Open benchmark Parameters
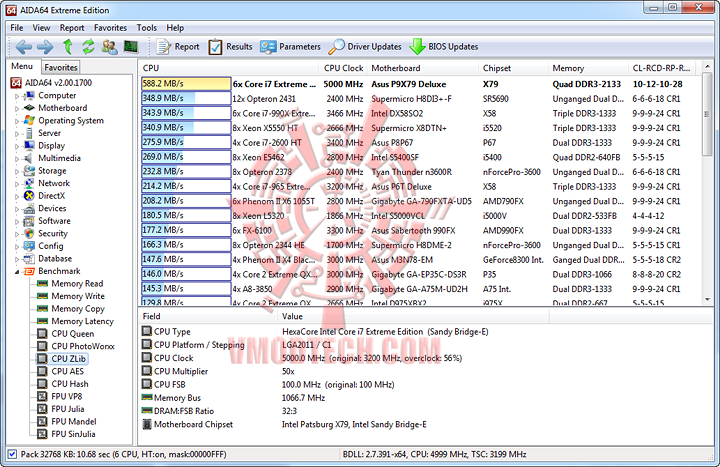 pos(290,47)
